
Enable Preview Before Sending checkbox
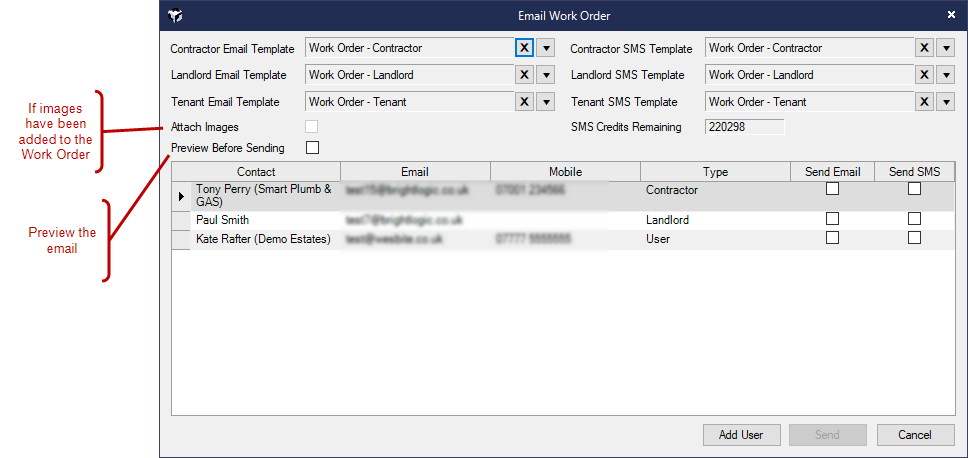pos(312,148)
